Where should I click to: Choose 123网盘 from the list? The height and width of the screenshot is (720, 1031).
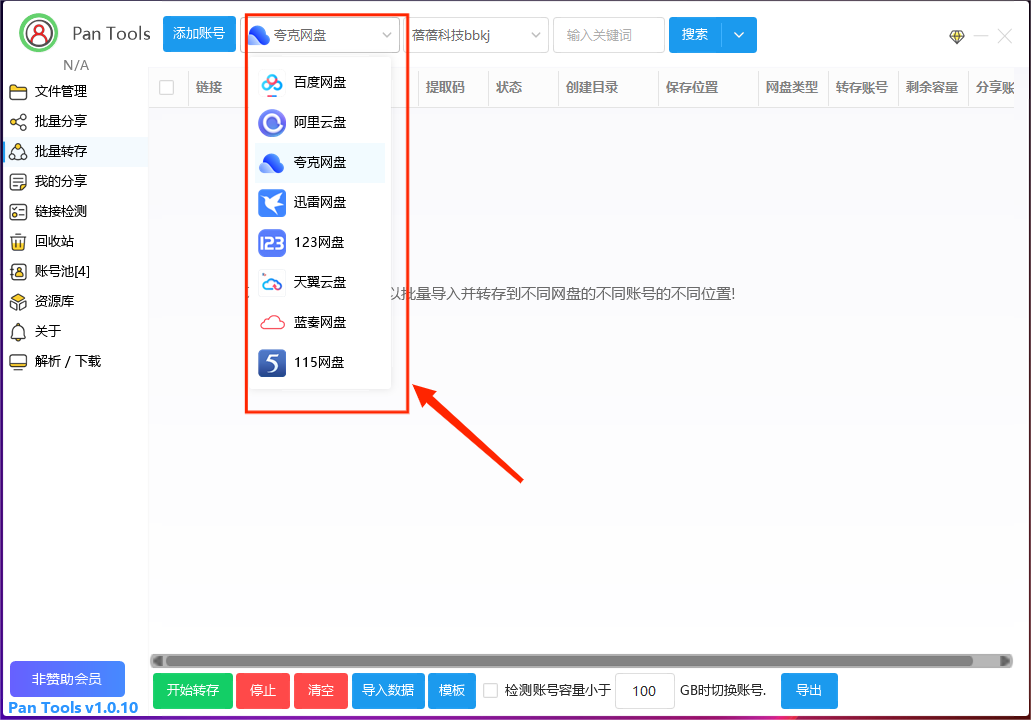[320, 243]
